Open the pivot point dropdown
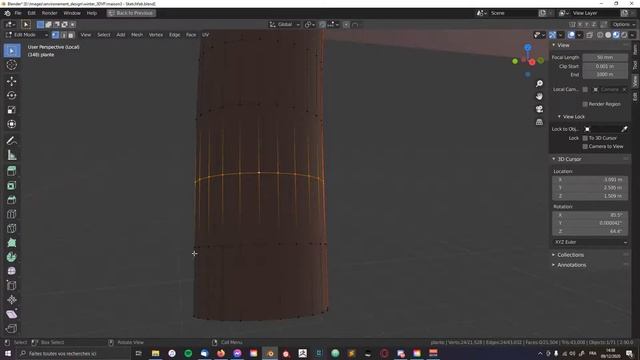Screen dimensions: 640x360 coord(310,25)
